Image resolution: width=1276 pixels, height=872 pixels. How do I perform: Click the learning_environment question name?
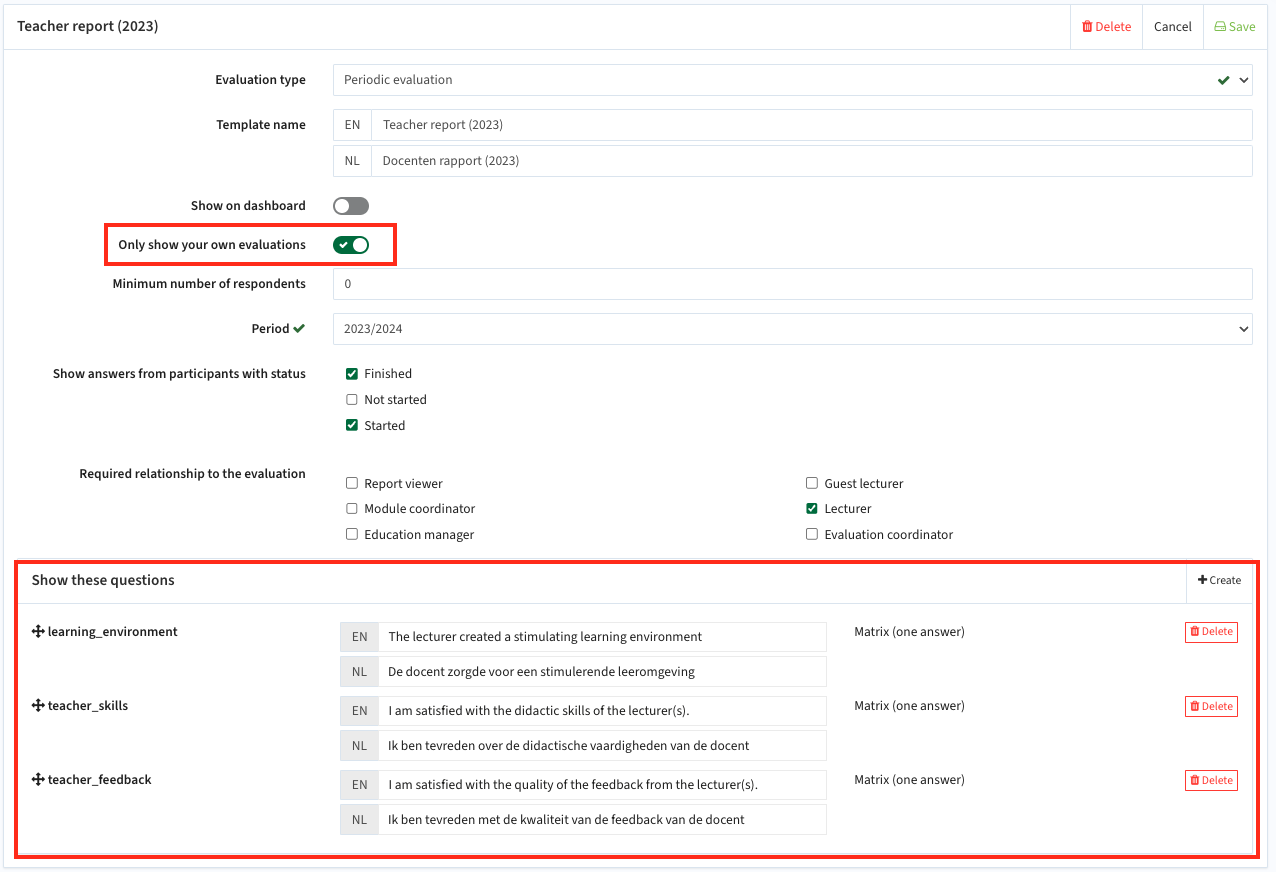pyautogui.click(x=113, y=632)
